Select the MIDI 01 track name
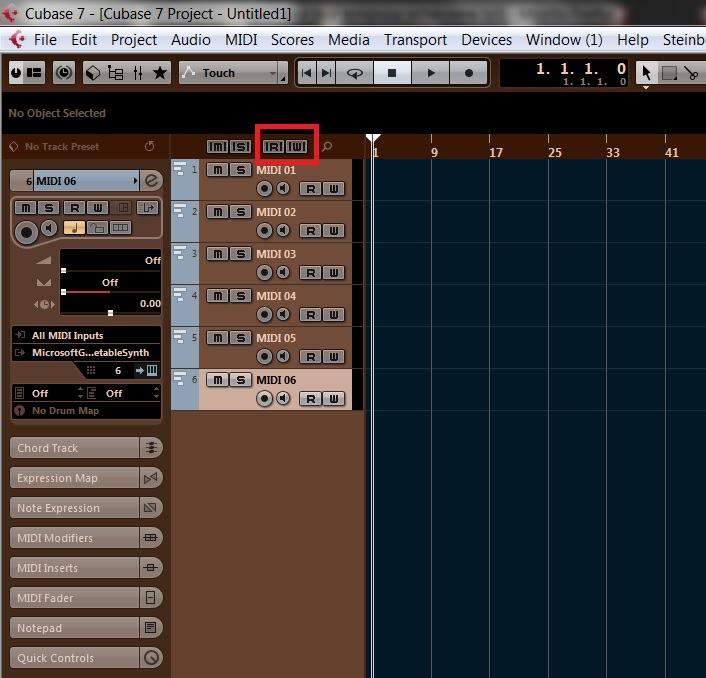The width and height of the screenshot is (706, 678). (276, 170)
